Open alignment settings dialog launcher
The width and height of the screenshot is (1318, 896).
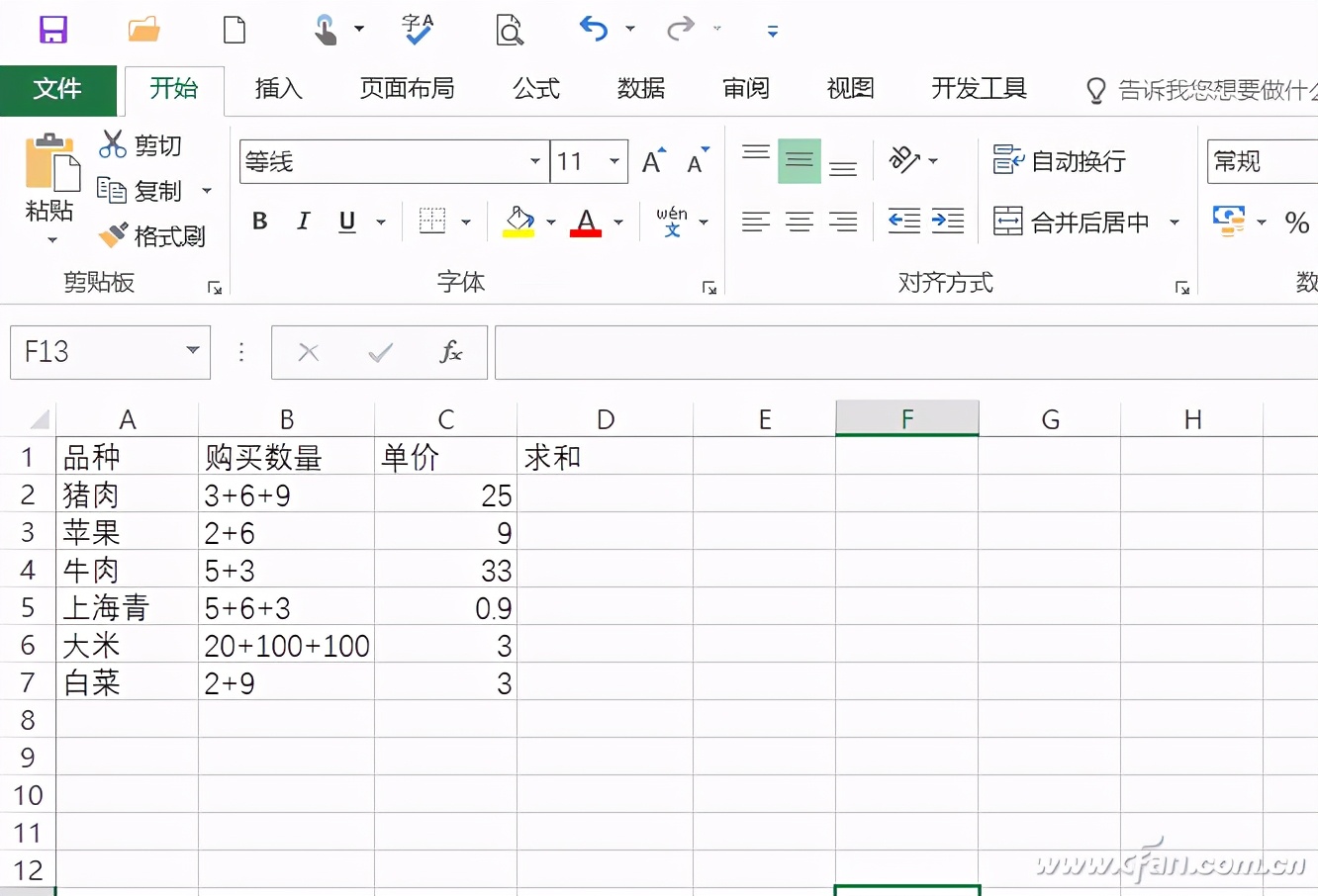1181,288
